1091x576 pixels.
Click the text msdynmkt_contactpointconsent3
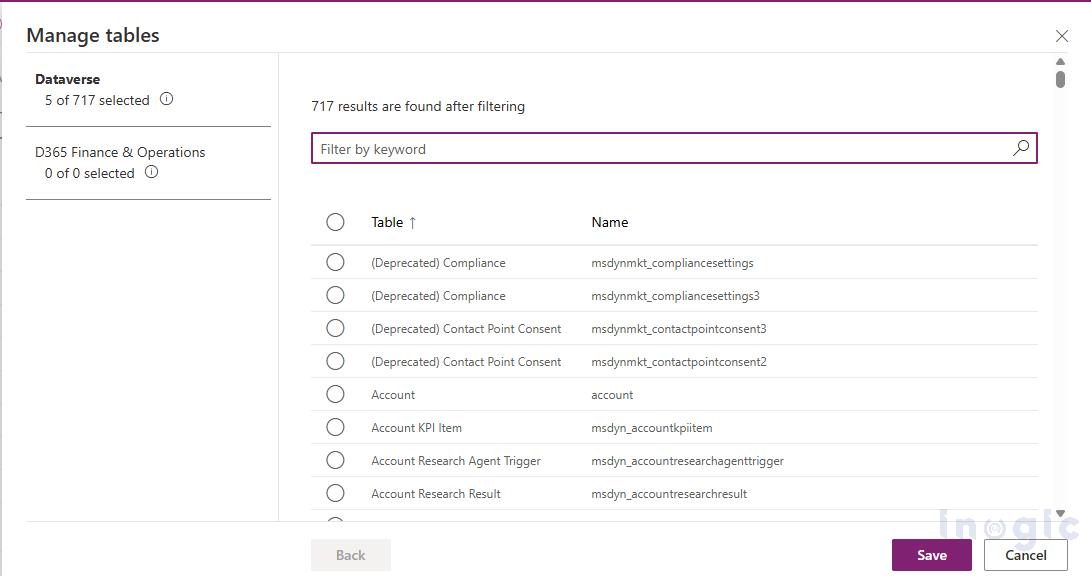pos(679,328)
